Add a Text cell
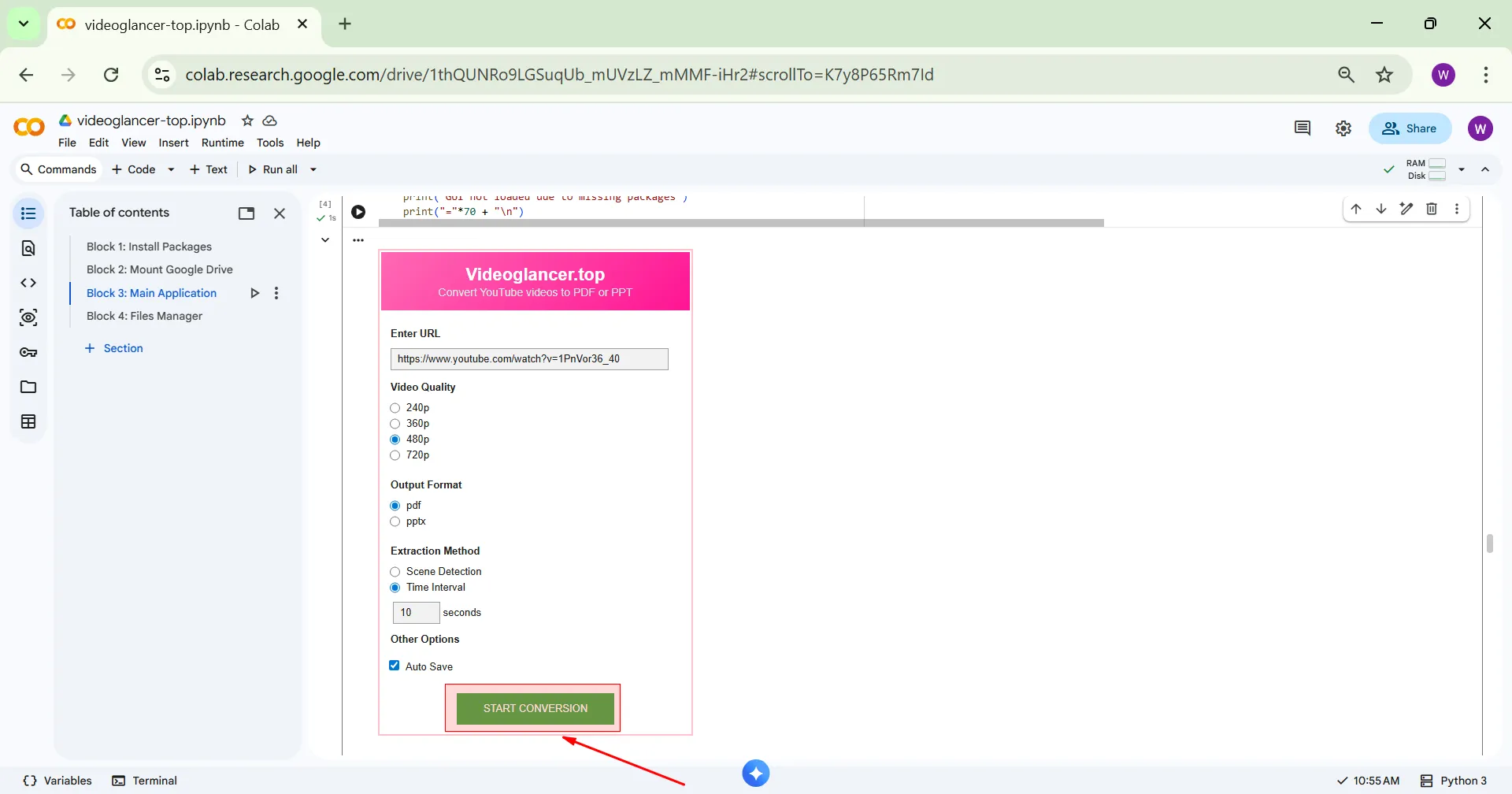Screen dimensions: 1512x794 [209, 169]
